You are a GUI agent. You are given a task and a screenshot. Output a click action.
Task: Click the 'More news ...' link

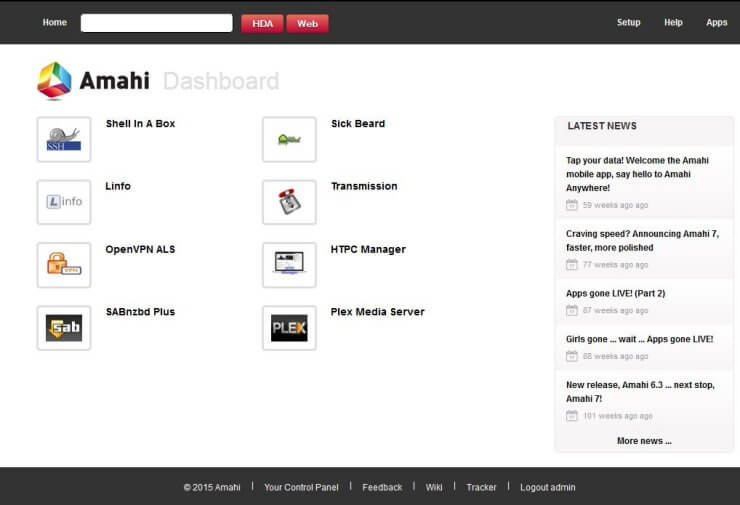(x=644, y=441)
